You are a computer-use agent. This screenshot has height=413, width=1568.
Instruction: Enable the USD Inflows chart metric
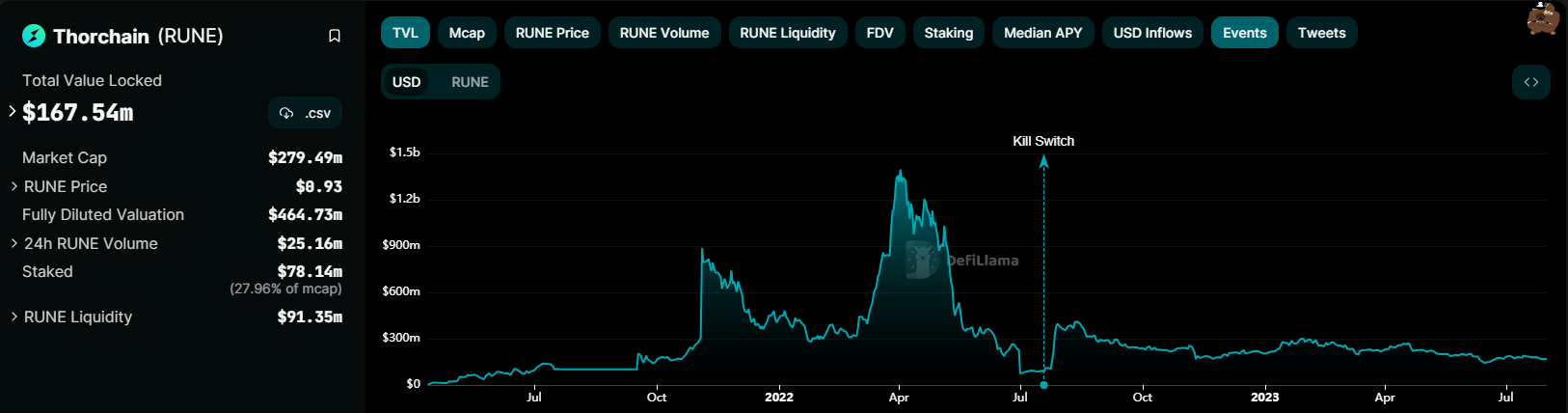tap(1152, 33)
